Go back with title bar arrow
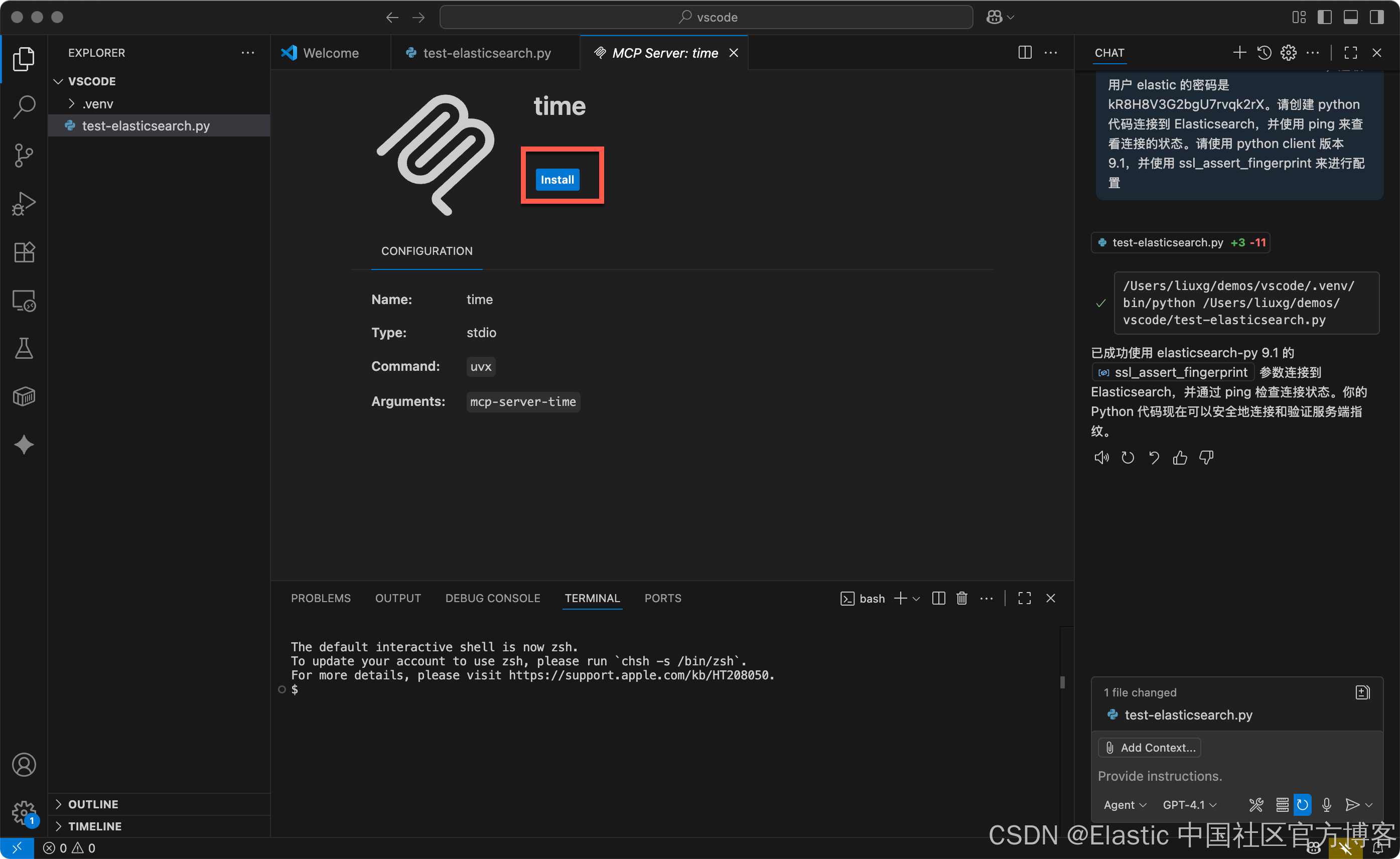1400x859 pixels. [392, 17]
